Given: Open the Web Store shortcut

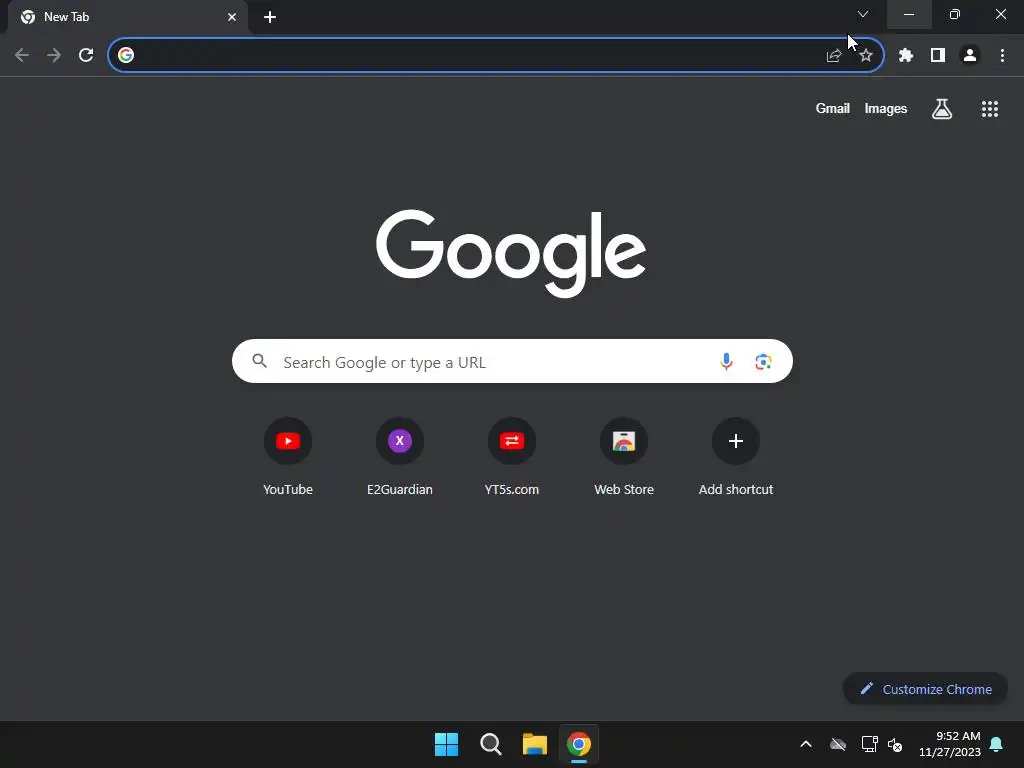Looking at the screenshot, I should click(x=624, y=456).
